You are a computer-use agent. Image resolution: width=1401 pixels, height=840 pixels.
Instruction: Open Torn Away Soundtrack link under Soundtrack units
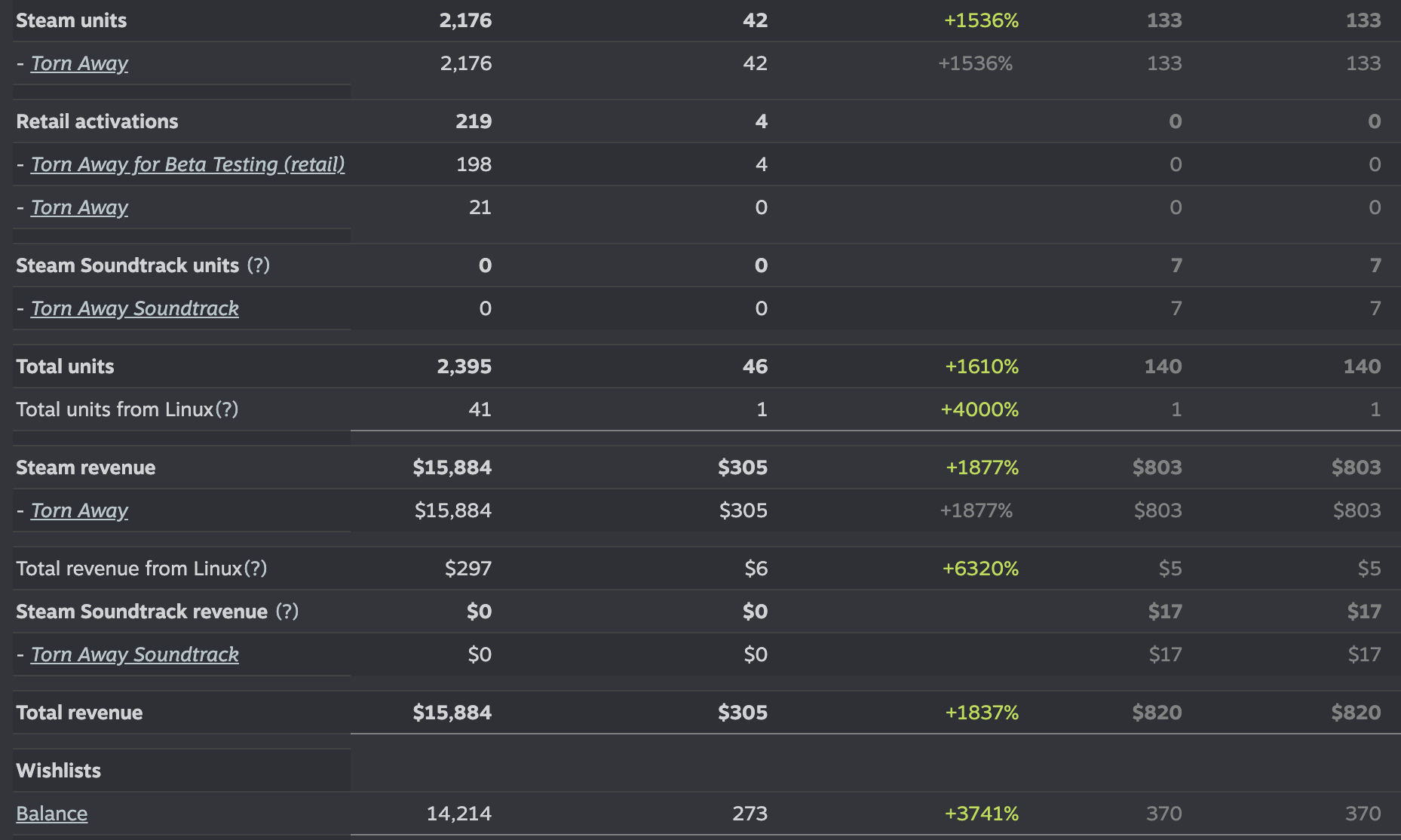[x=134, y=308]
